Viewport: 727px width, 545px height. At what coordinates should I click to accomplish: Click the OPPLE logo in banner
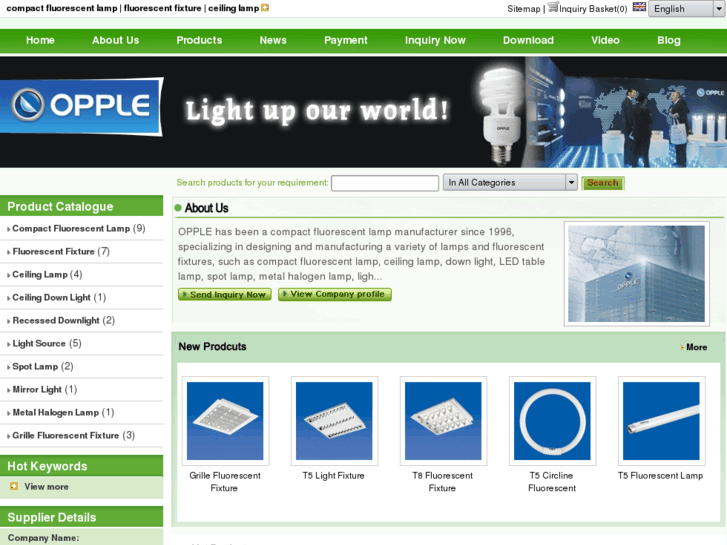(x=81, y=106)
